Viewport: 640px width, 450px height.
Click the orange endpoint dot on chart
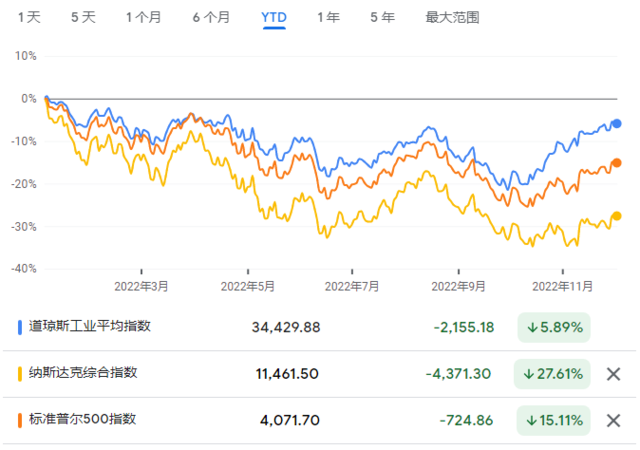click(616, 163)
